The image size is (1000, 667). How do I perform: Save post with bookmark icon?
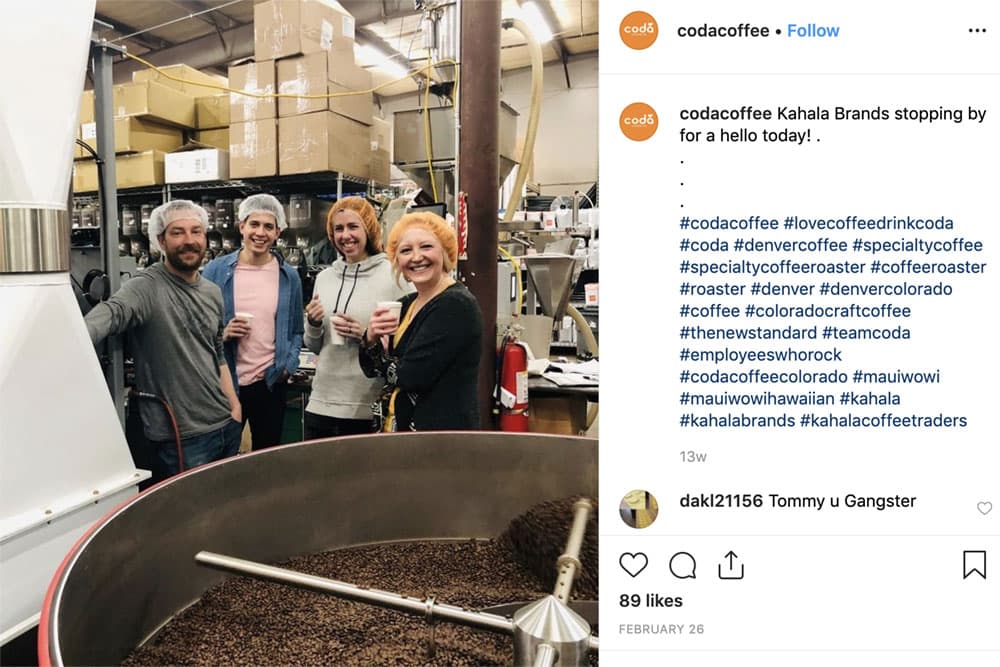pyautogui.click(x=974, y=565)
